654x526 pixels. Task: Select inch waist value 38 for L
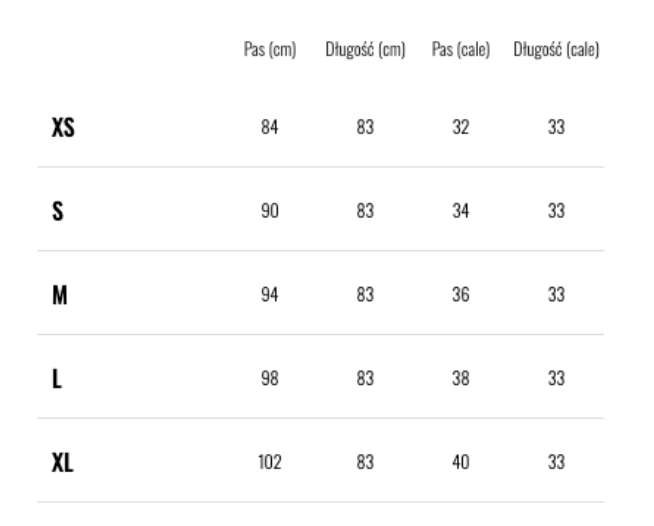pyautogui.click(x=460, y=380)
